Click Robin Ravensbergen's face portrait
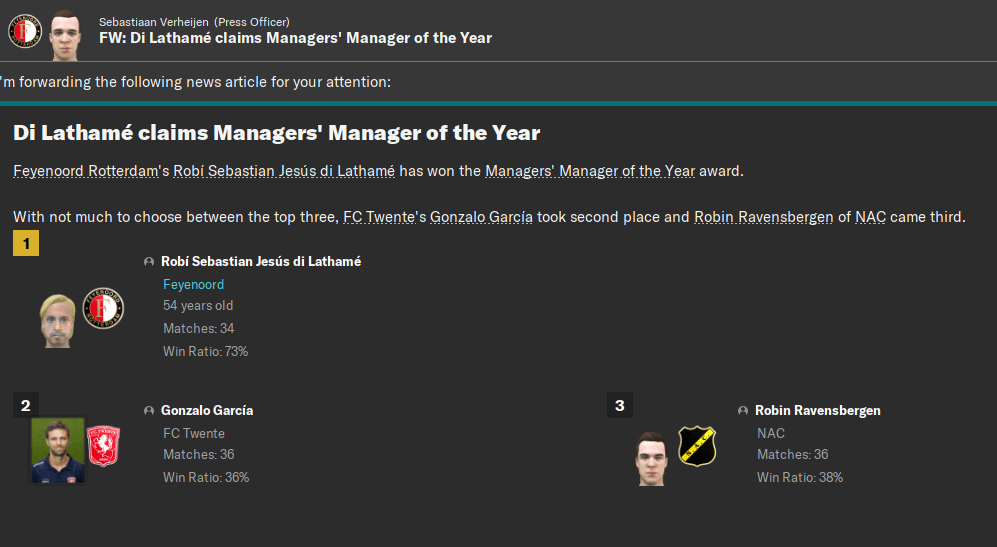The width and height of the screenshot is (997, 547). [x=651, y=457]
